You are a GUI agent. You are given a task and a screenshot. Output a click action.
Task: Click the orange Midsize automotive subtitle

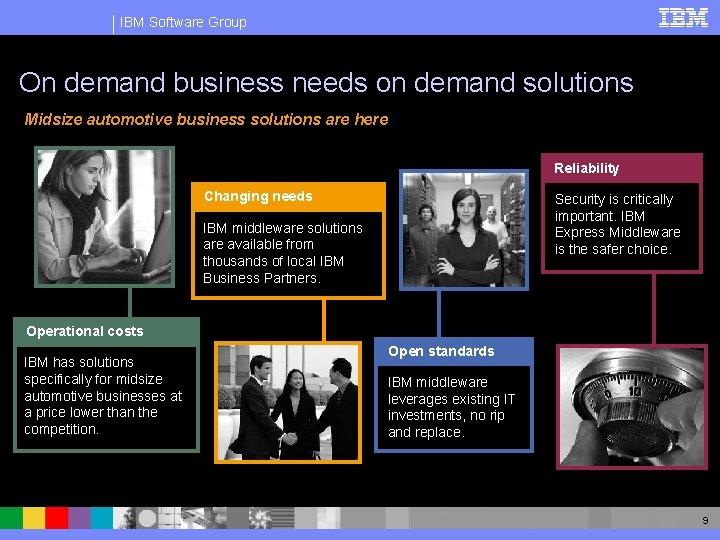207,119
